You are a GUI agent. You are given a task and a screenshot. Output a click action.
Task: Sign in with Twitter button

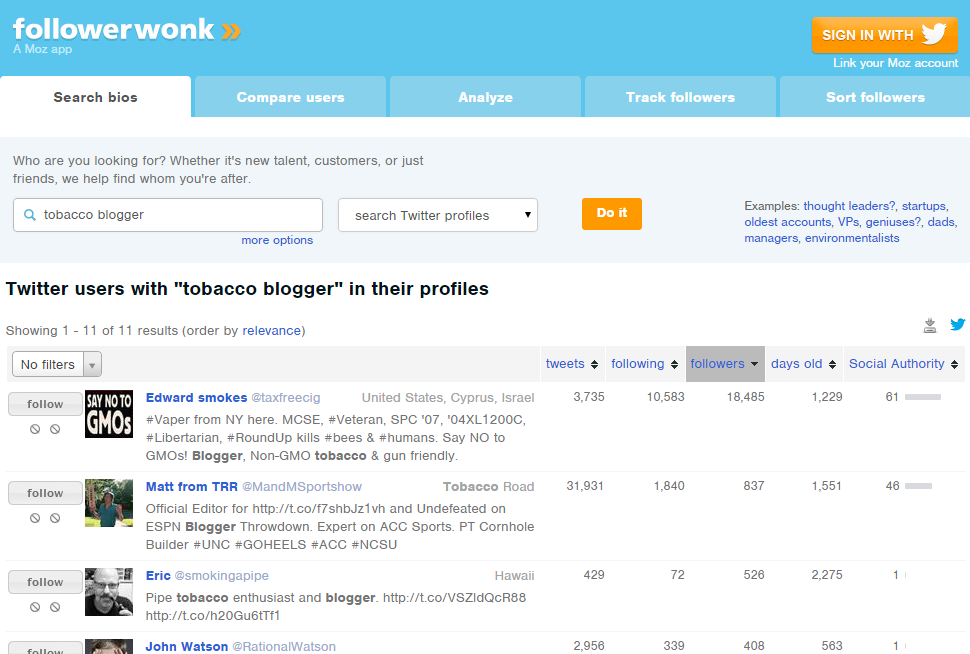[885, 35]
